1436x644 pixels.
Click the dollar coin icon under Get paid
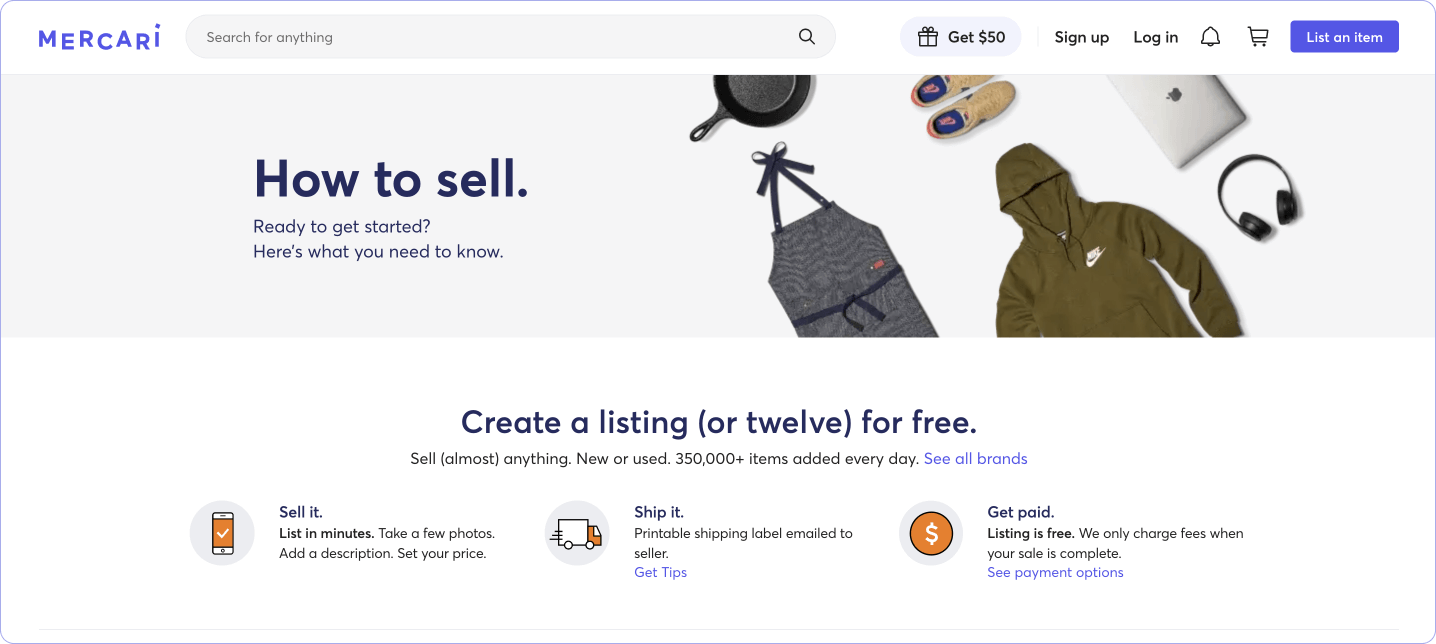(x=930, y=533)
